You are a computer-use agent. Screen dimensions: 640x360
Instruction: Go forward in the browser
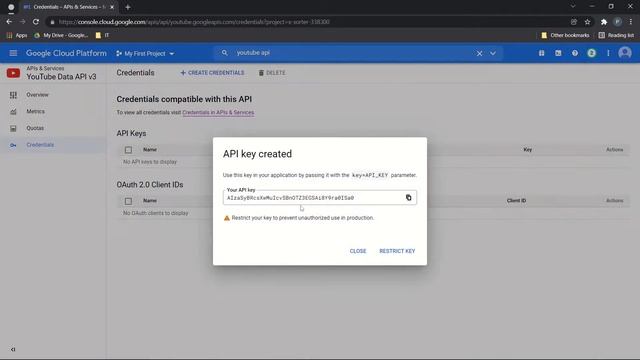click(22, 22)
